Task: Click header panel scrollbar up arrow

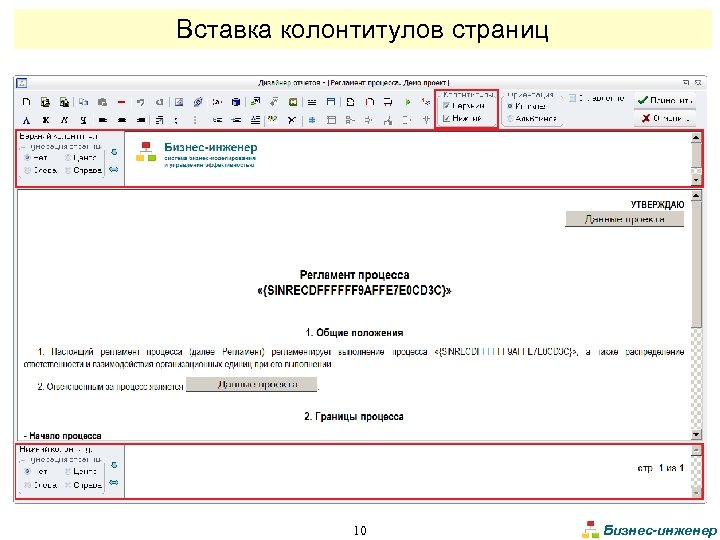Action: point(696,137)
